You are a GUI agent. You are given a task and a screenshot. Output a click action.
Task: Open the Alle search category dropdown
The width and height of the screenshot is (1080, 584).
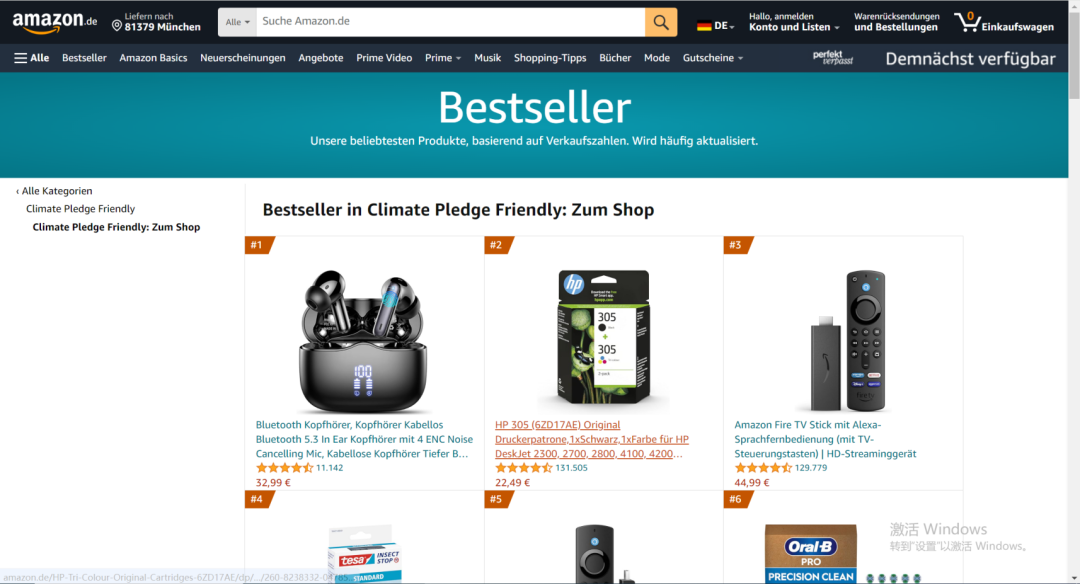[238, 22]
